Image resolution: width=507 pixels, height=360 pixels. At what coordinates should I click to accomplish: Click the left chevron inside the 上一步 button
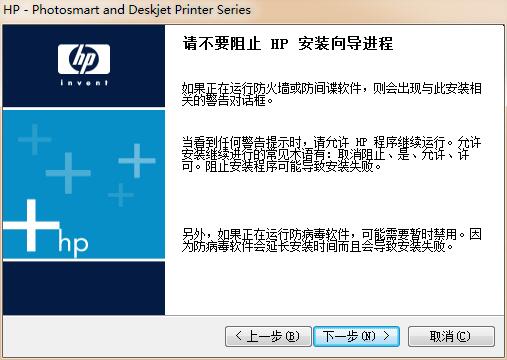click(x=238, y=336)
